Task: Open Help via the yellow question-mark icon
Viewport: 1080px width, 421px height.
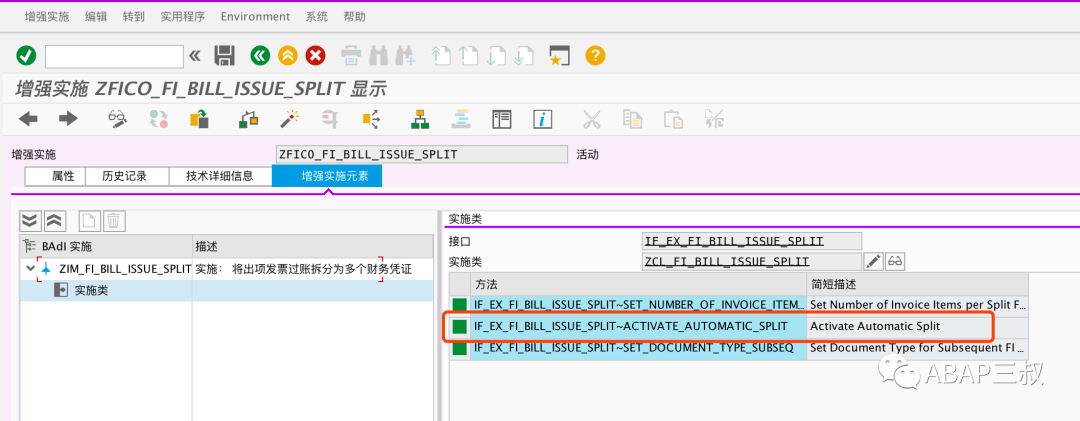Action: click(x=595, y=56)
